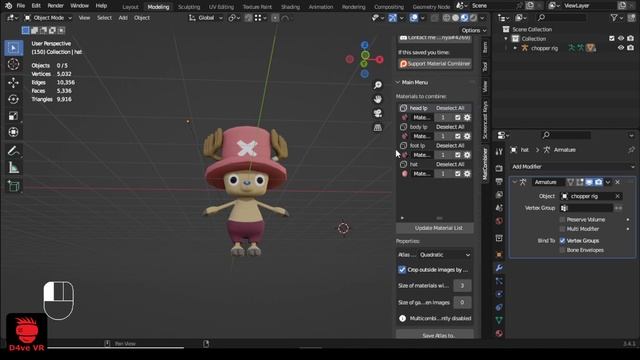Select rendered viewport shading sphere
The width and height of the screenshot is (640, 360).
[473, 18]
